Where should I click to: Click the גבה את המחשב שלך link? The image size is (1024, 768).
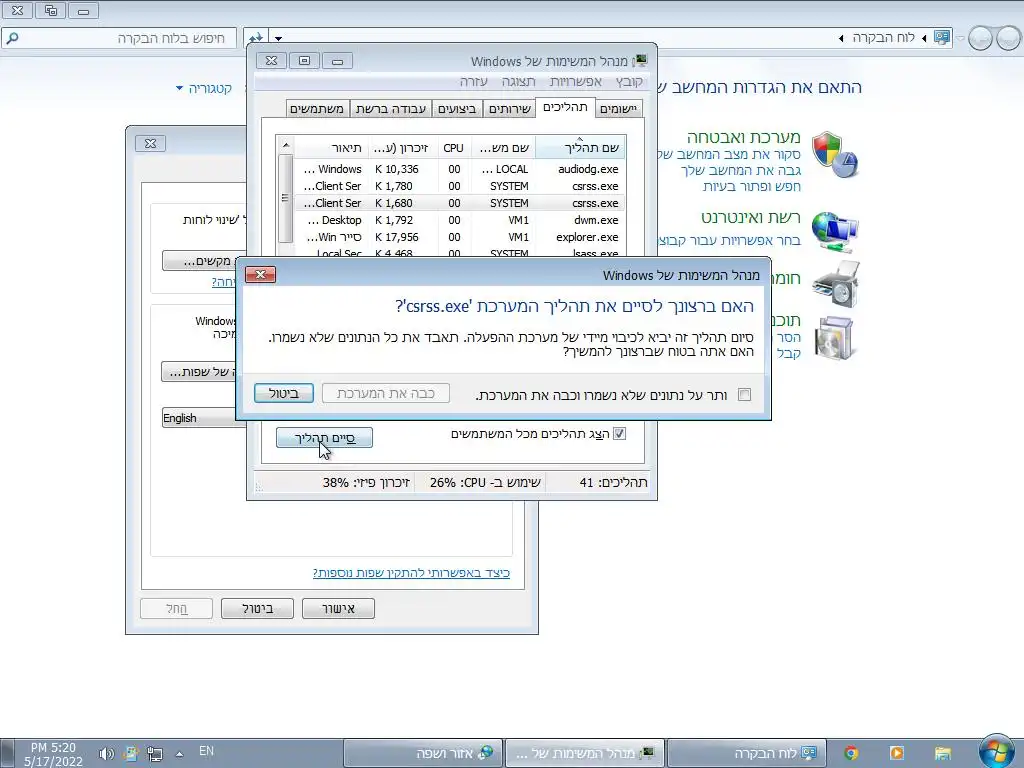pos(741,170)
